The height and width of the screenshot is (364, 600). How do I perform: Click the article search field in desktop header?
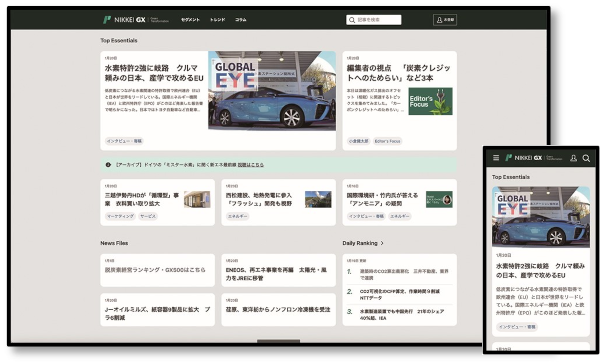pos(373,20)
